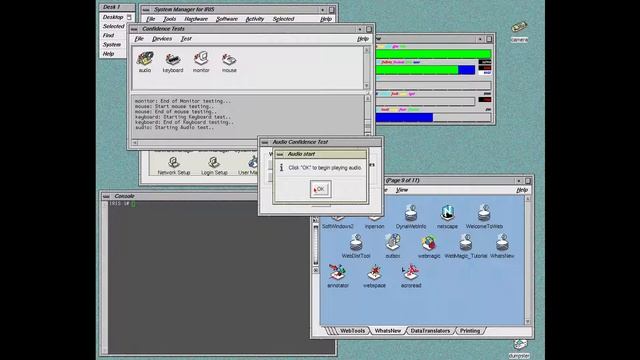Switch to the DataTranslators tab

(430, 331)
